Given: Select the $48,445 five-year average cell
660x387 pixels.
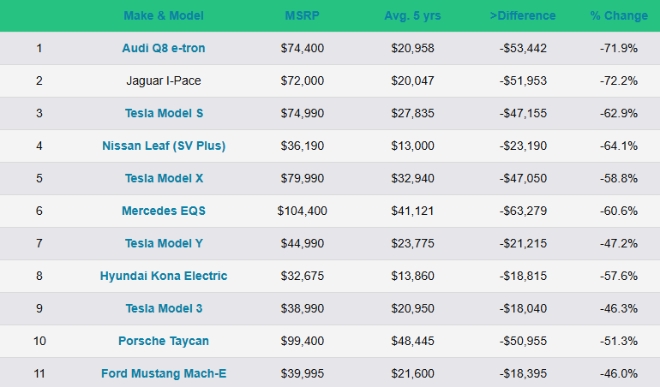Looking at the screenshot, I should tap(412, 341).
